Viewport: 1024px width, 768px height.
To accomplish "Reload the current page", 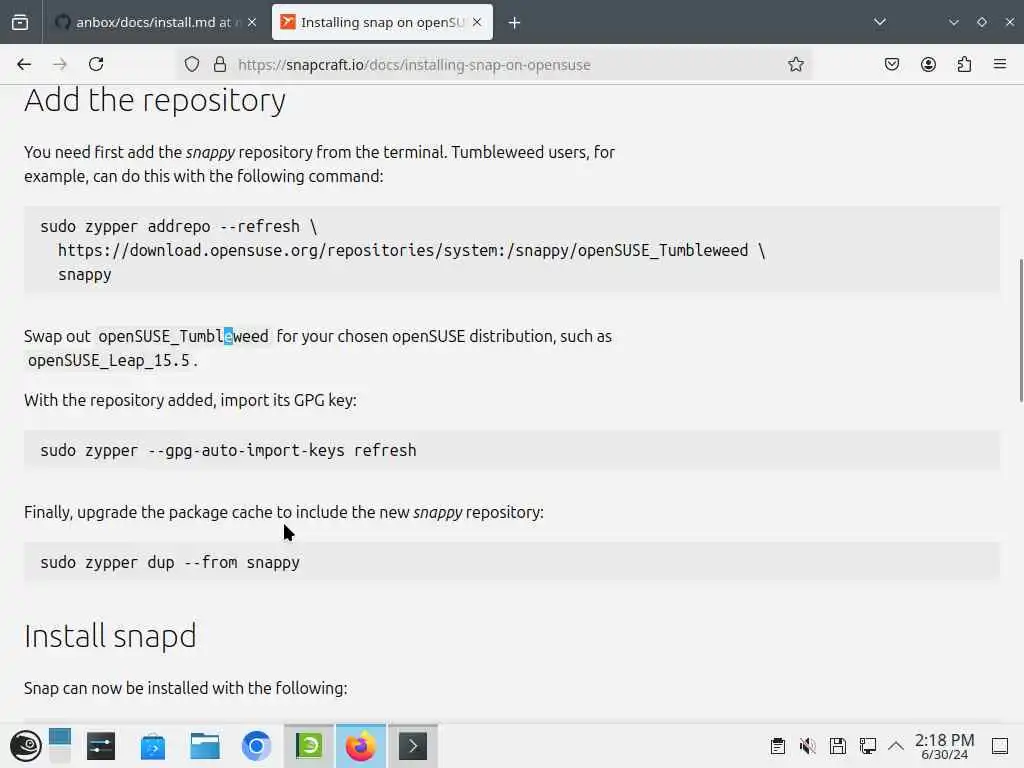I will [96, 64].
